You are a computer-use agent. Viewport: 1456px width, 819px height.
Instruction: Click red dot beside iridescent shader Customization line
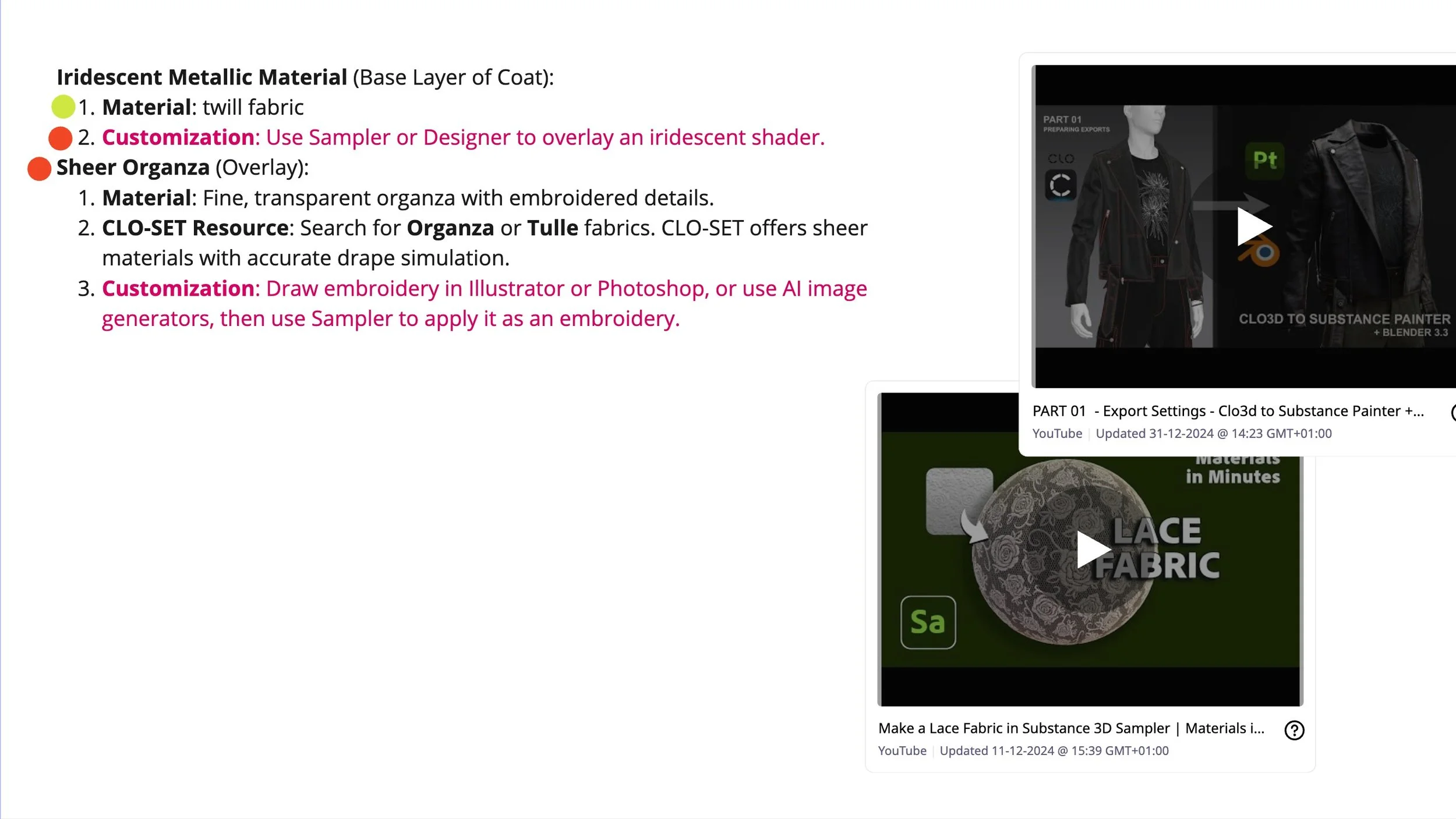[x=60, y=138]
